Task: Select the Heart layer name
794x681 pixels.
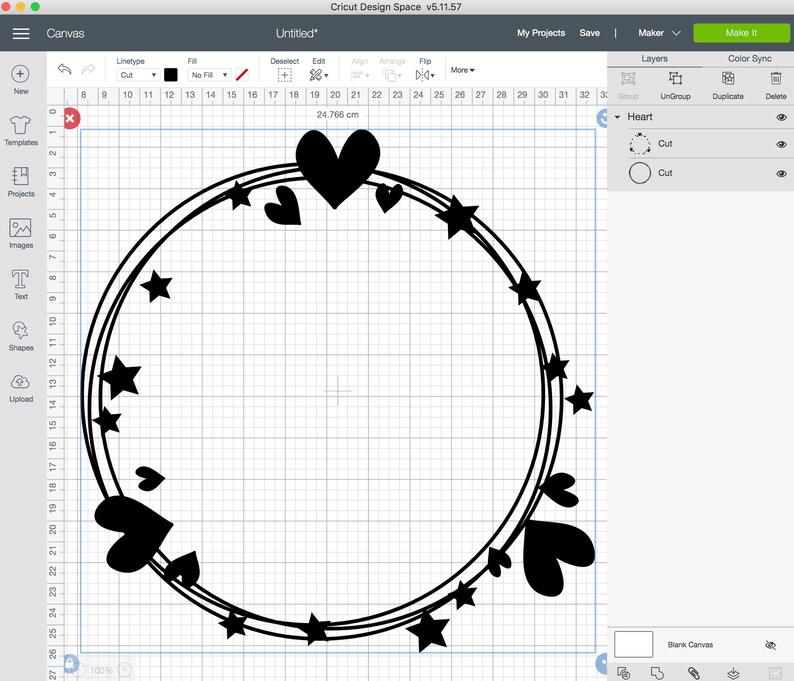Action: (640, 117)
